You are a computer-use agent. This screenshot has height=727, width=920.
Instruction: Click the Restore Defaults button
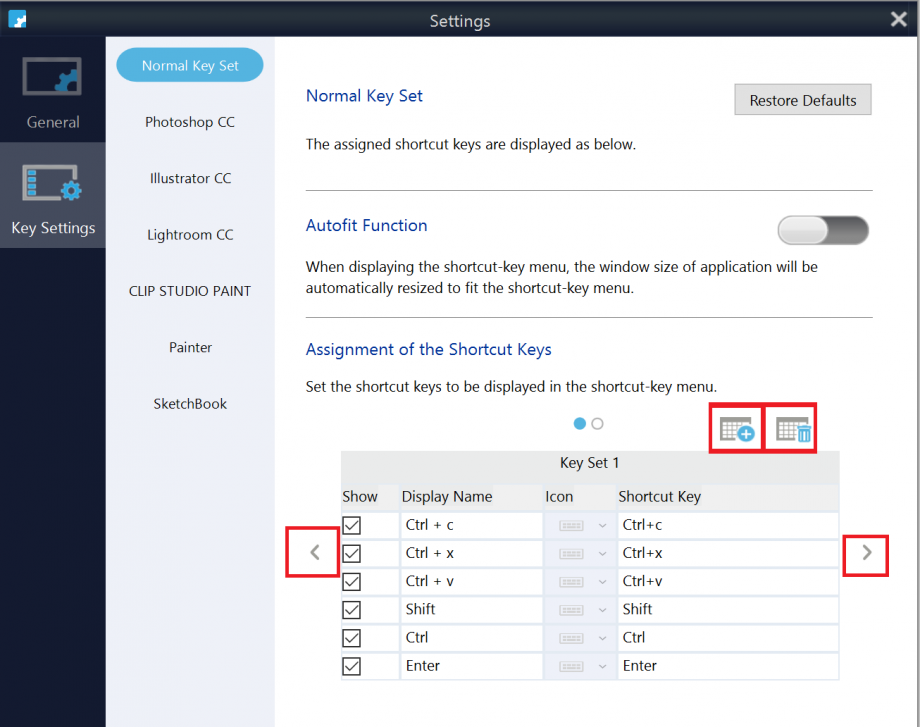pos(803,100)
